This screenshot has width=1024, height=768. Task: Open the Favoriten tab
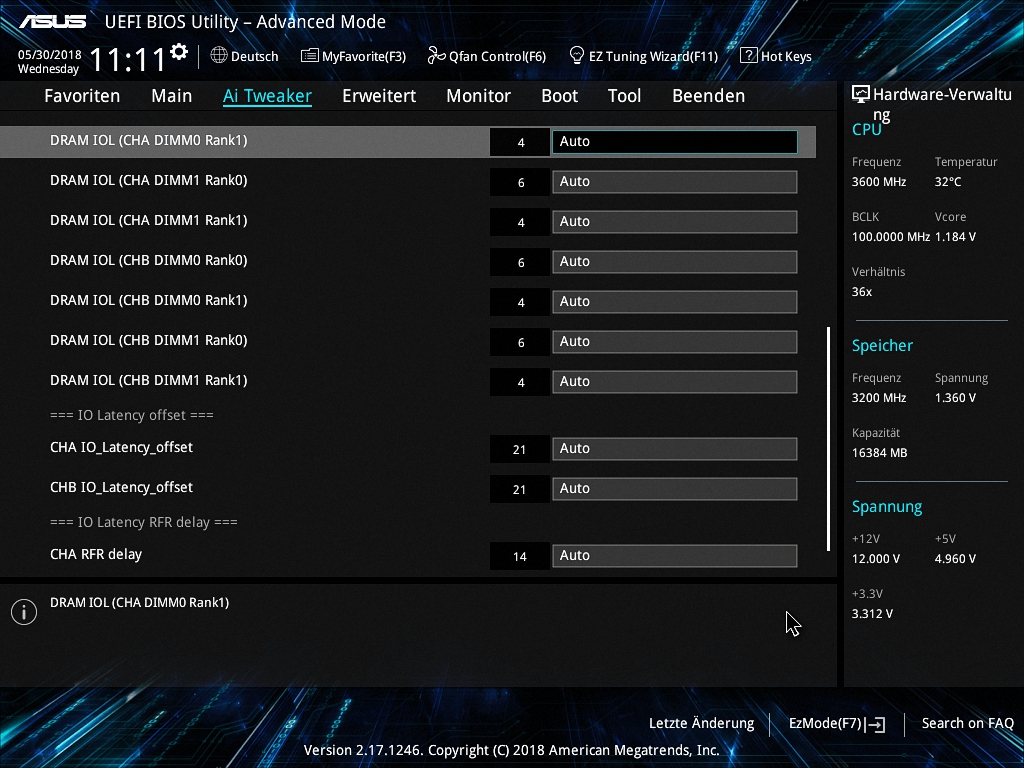[x=82, y=96]
